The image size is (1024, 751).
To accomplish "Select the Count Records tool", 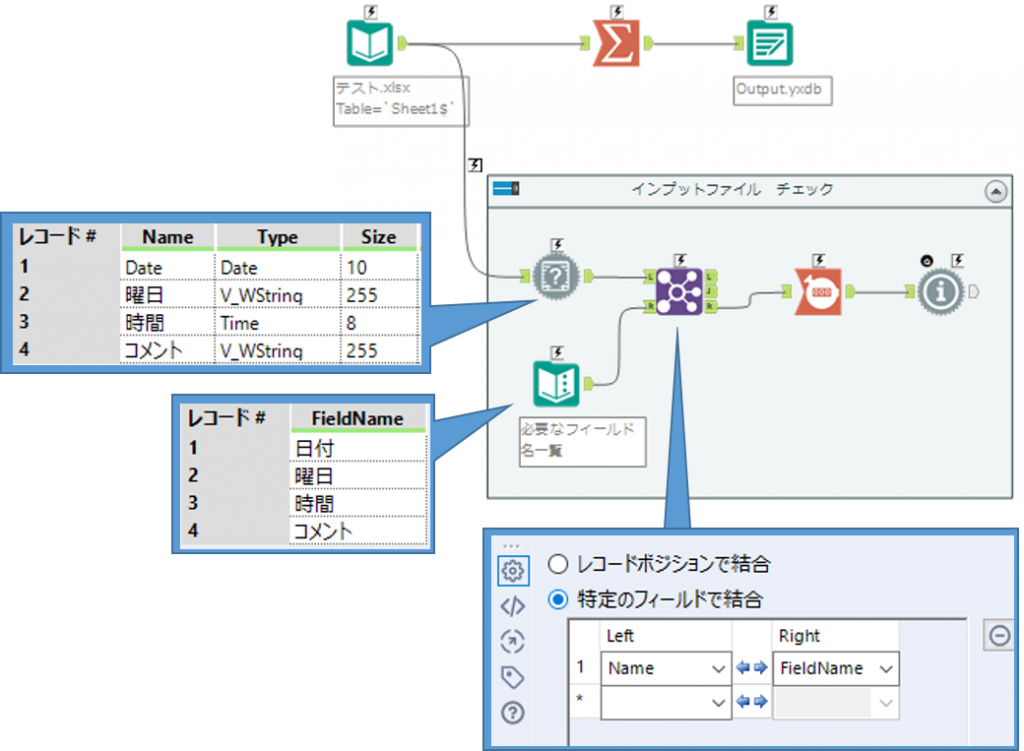I will (x=818, y=291).
